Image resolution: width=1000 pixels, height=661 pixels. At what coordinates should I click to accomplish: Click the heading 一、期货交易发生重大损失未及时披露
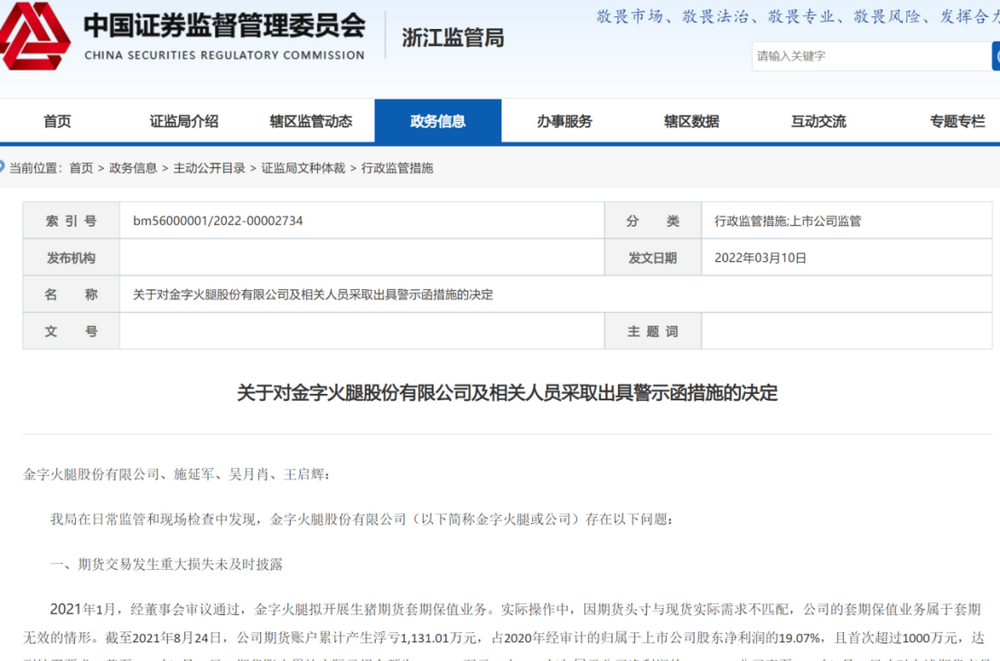pyautogui.click(x=166, y=564)
